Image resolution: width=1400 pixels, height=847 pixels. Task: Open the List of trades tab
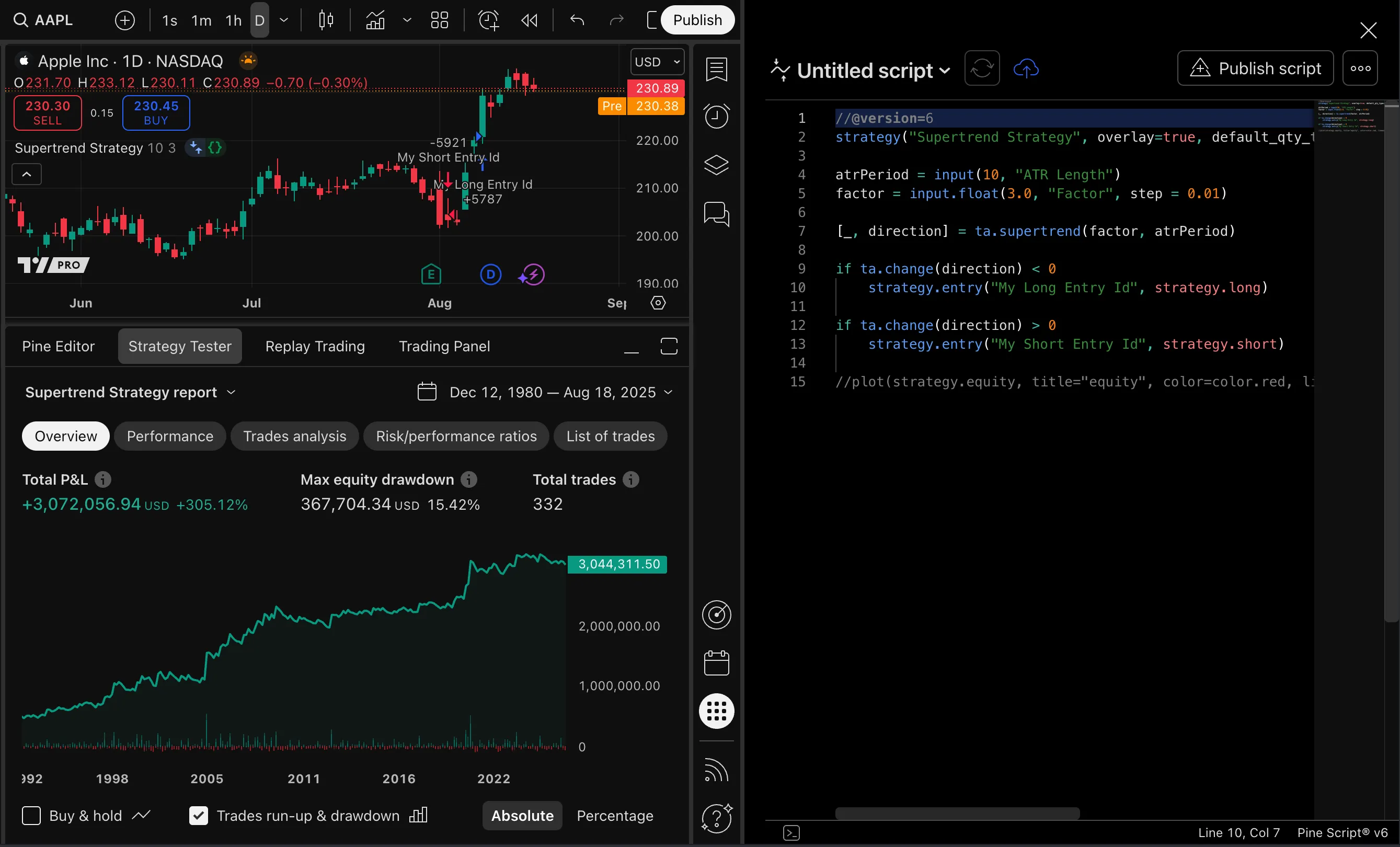coord(610,436)
